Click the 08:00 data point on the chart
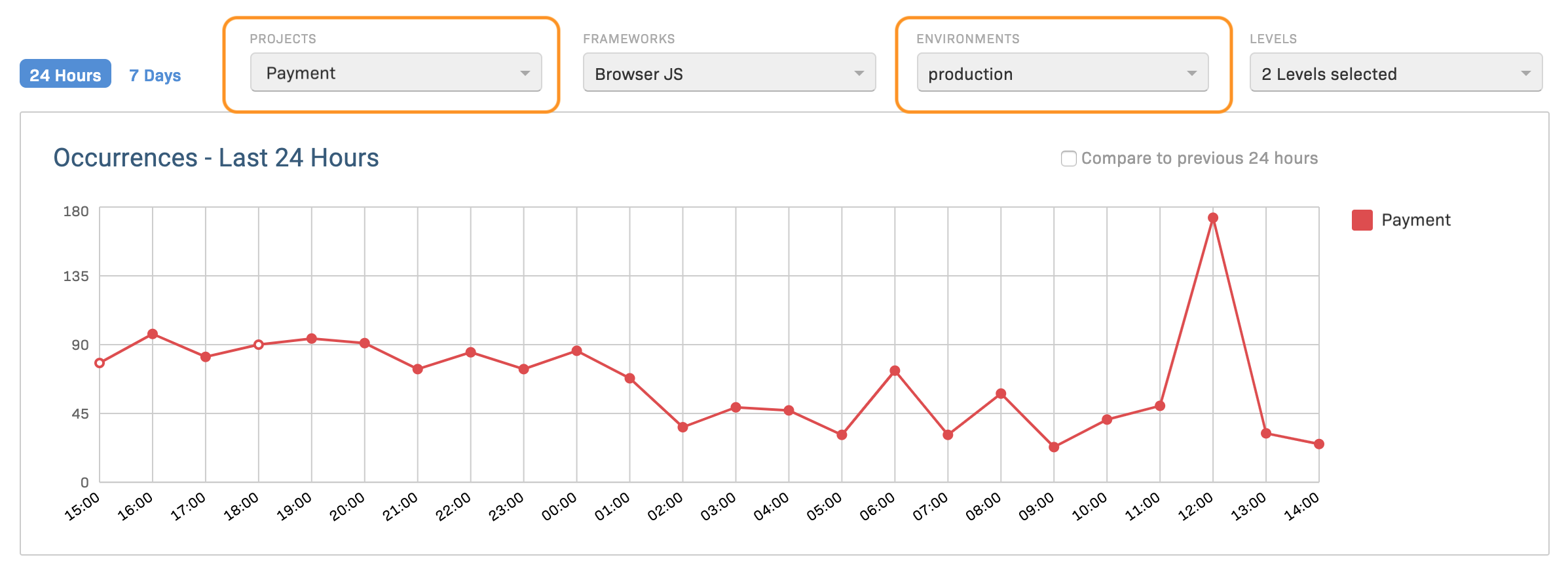Viewport: 1568px width, 570px height. (1001, 394)
